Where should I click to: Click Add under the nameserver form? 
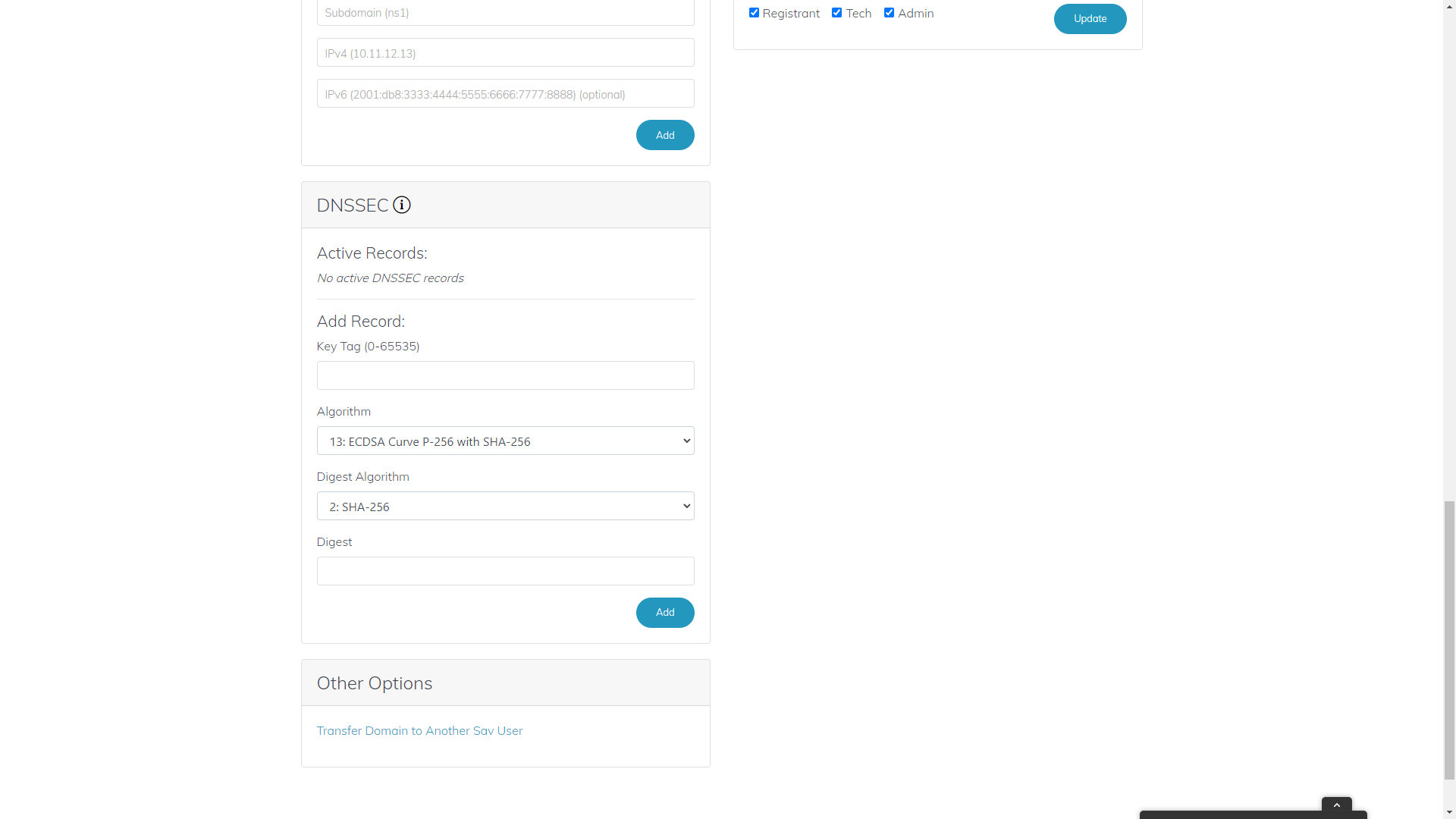664,134
